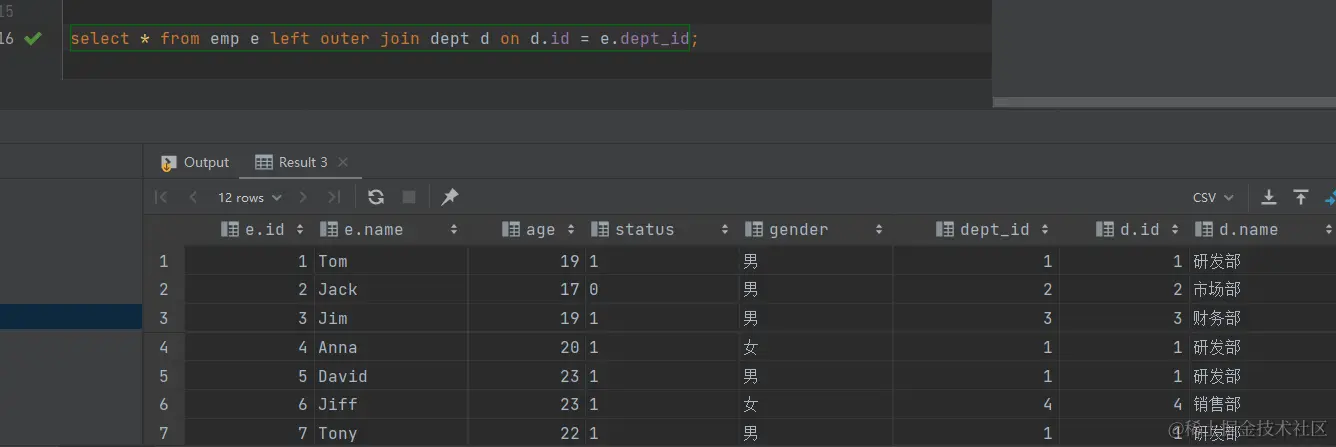Image resolution: width=1336 pixels, height=447 pixels.
Task: Sort by the e.name column header
Action: [391, 229]
